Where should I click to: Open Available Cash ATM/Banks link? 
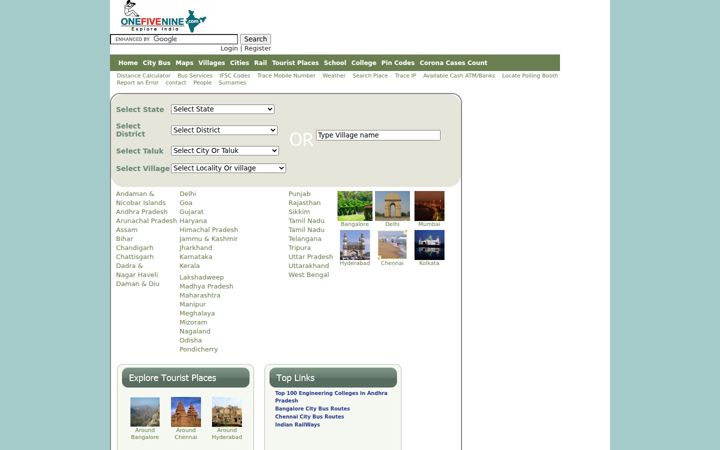pyautogui.click(x=459, y=76)
